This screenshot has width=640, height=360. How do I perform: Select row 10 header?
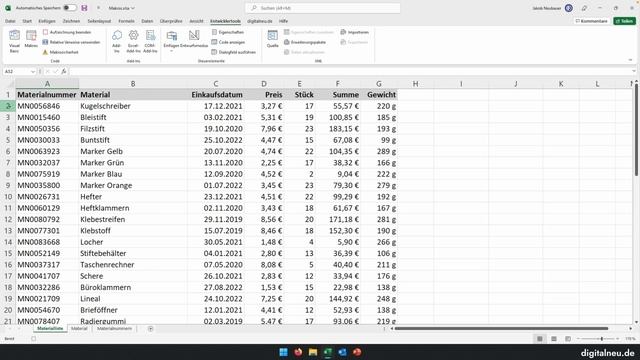8,197
